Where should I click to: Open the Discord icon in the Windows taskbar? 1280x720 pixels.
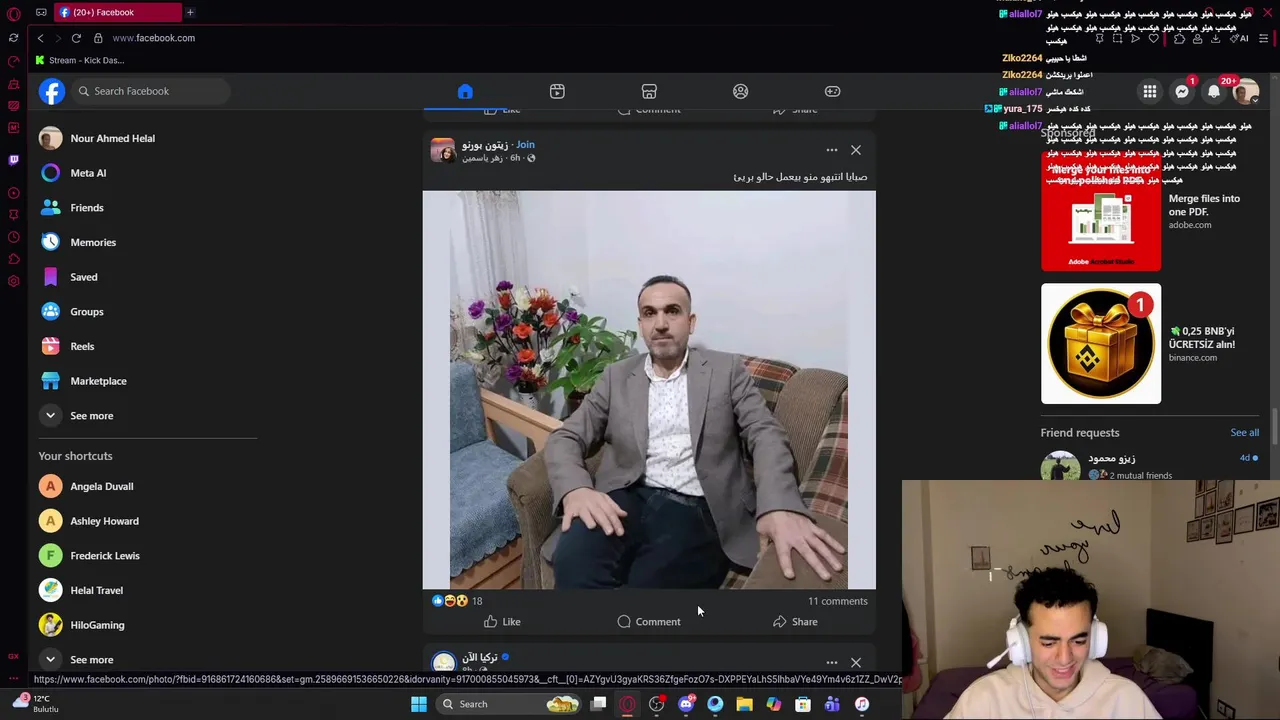click(x=686, y=704)
